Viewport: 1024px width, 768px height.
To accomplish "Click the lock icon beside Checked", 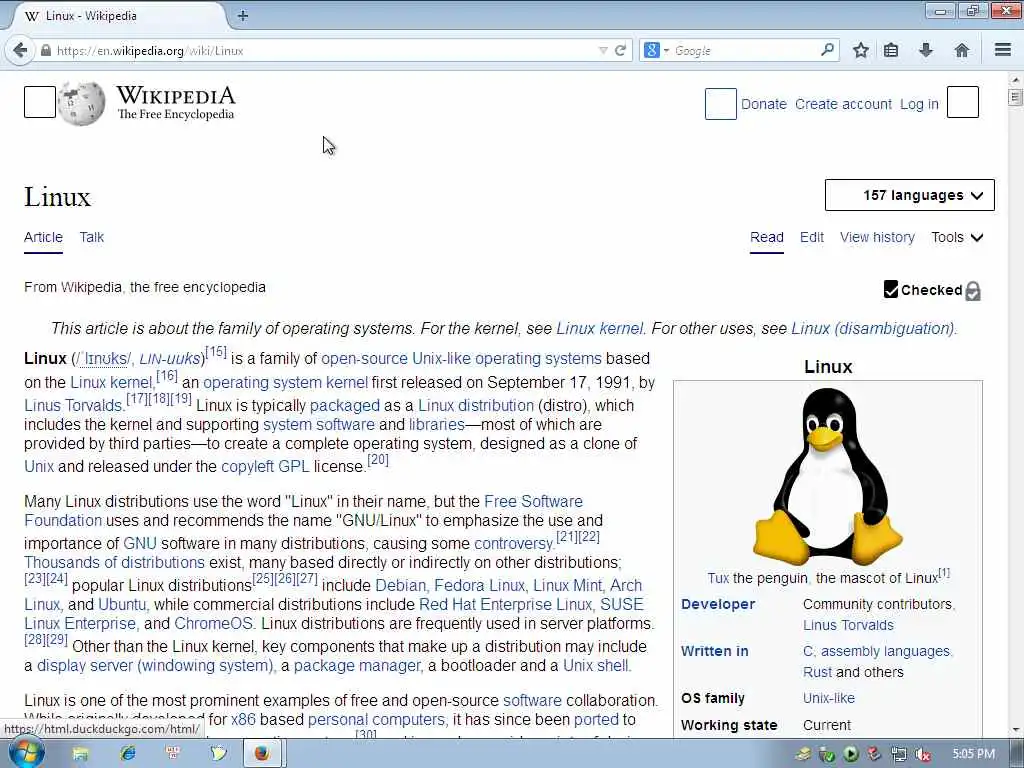I will pos(972,291).
